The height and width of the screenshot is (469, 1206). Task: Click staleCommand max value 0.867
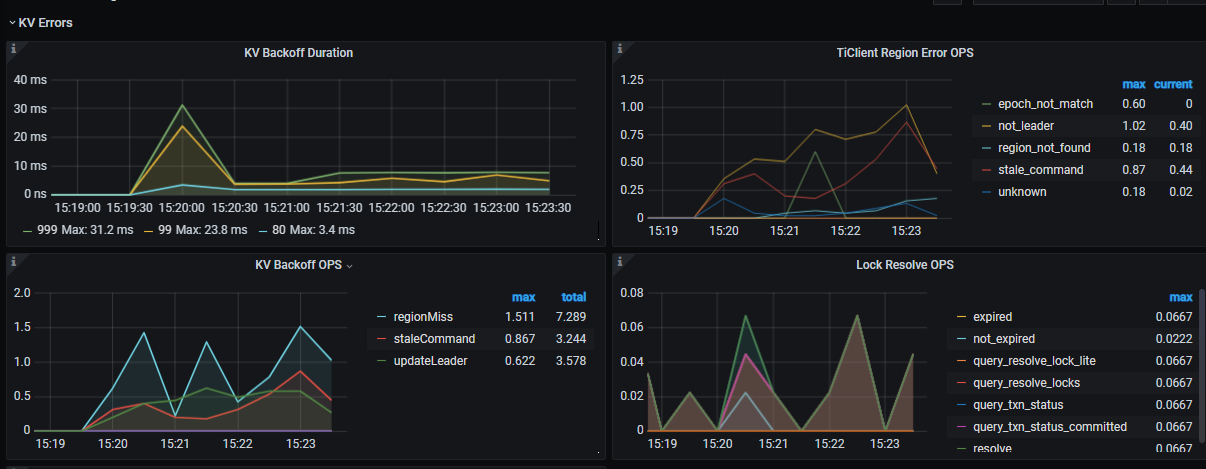coord(518,339)
